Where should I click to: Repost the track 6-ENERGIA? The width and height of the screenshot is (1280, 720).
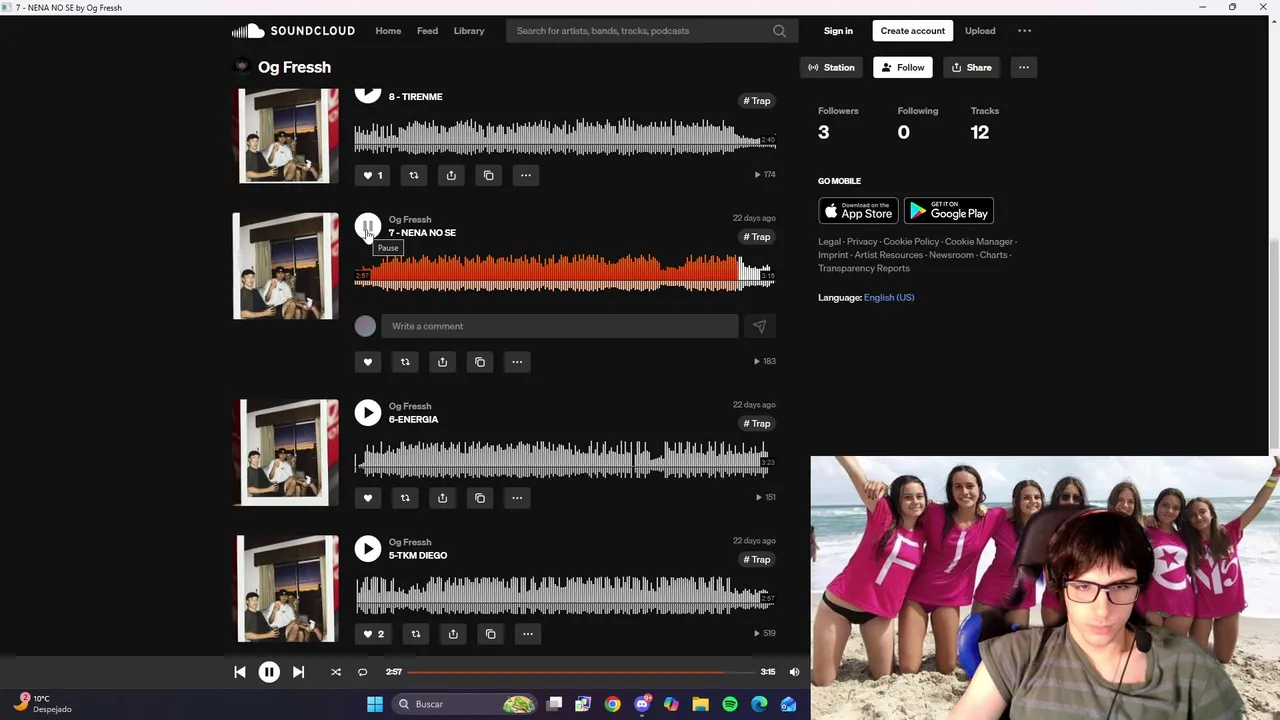pyautogui.click(x=405, y=498)
